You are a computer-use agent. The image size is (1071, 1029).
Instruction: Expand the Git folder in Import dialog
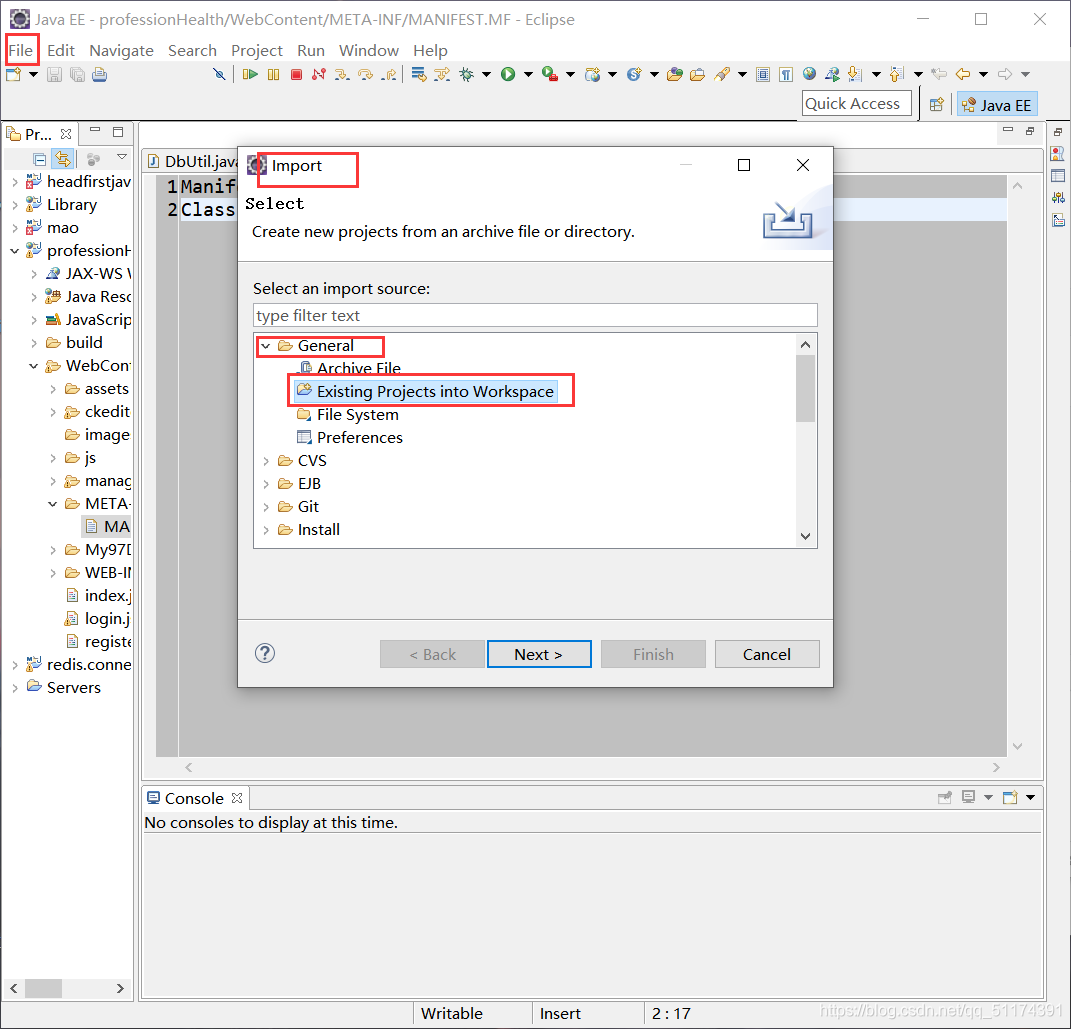(x=266, y=507)
